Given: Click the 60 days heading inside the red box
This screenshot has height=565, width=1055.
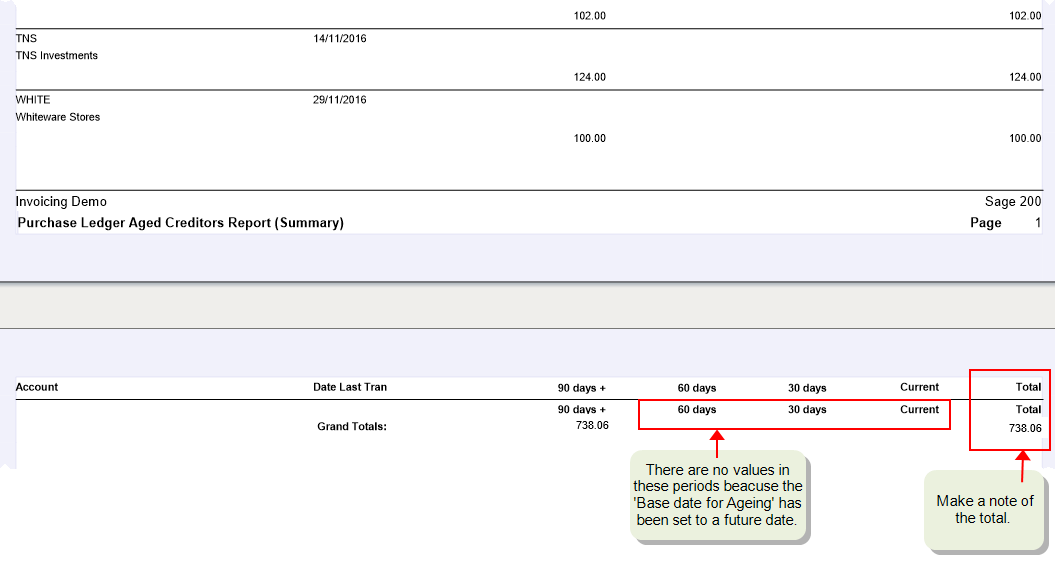Looking at the screenshot, I should tap(697, 410).
